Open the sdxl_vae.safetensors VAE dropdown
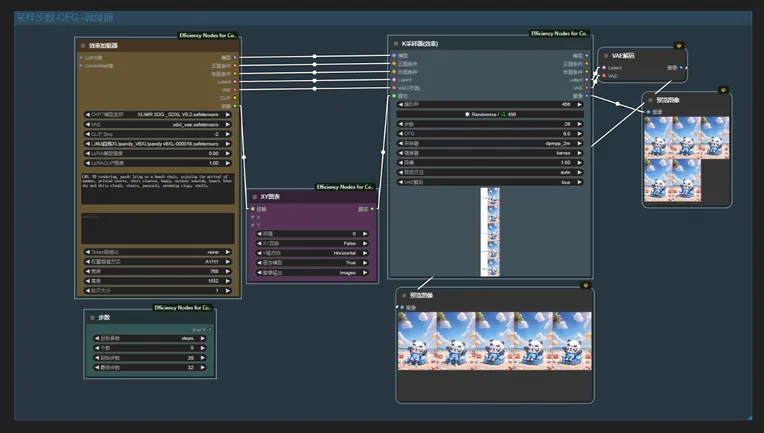 coord(157,124)
